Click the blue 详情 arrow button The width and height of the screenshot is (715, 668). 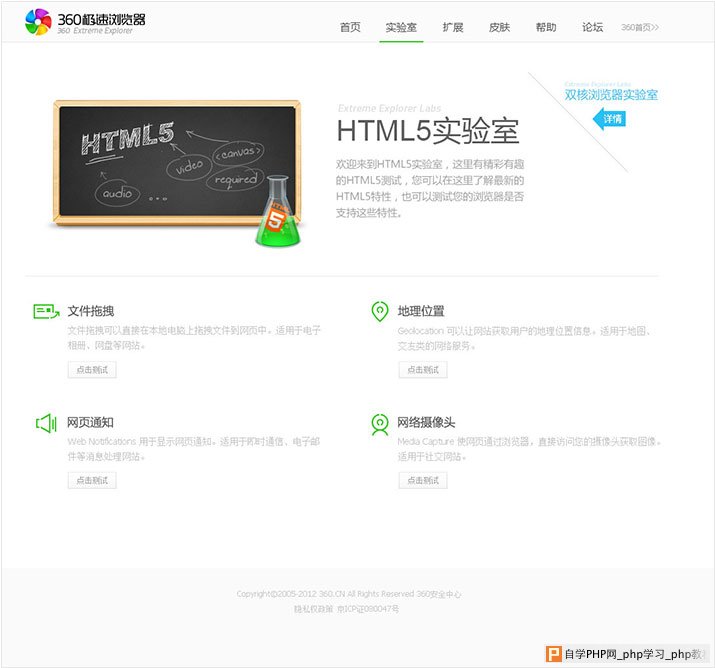click(x=609, y=119)
